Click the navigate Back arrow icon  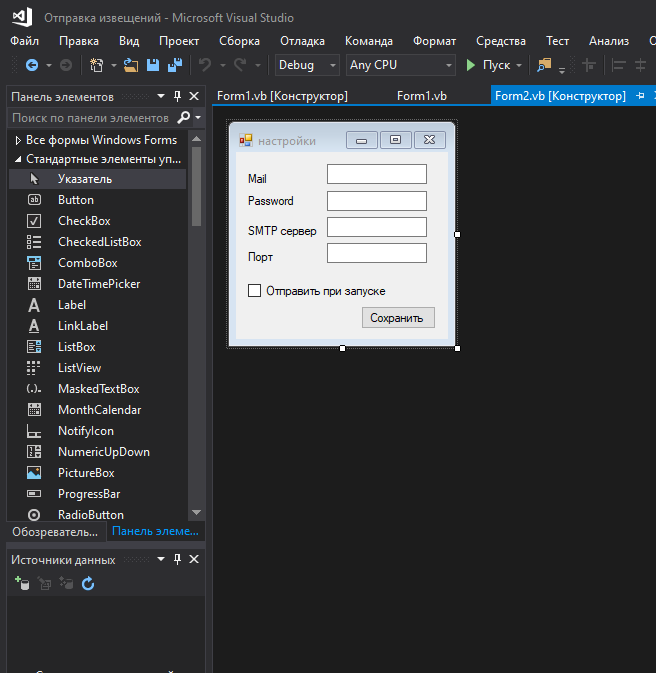coord(32,65)
